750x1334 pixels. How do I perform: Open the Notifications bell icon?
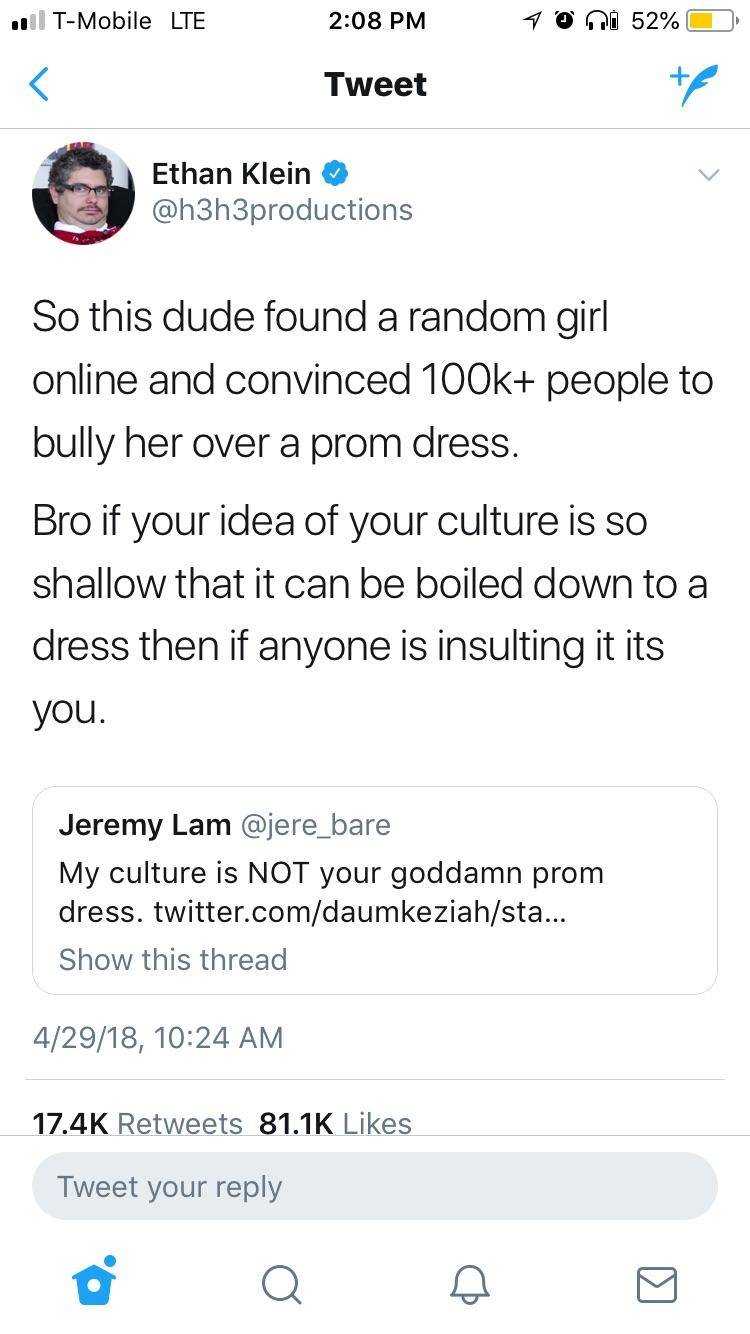(469, 1286)
